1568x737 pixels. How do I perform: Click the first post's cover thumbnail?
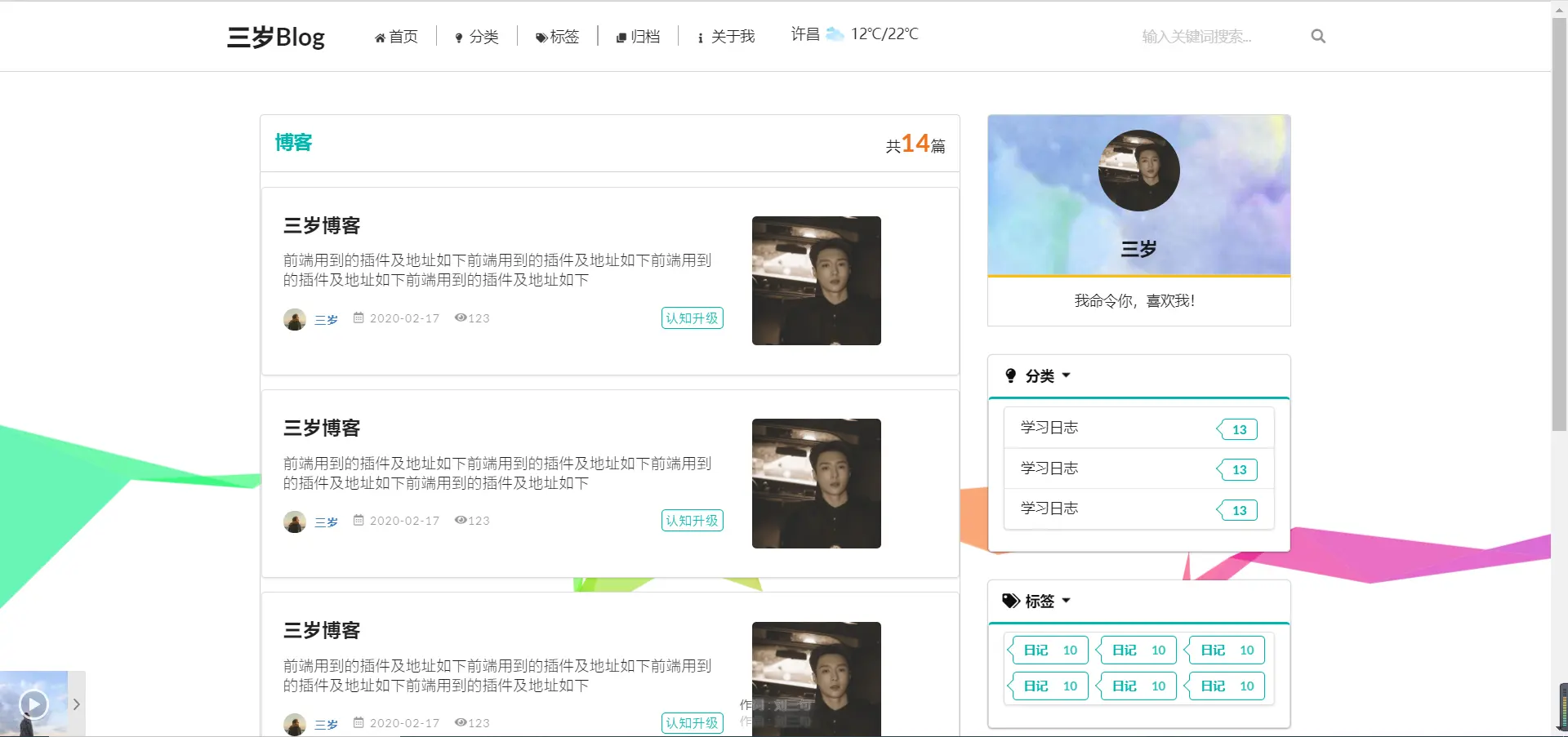[817, 281]
